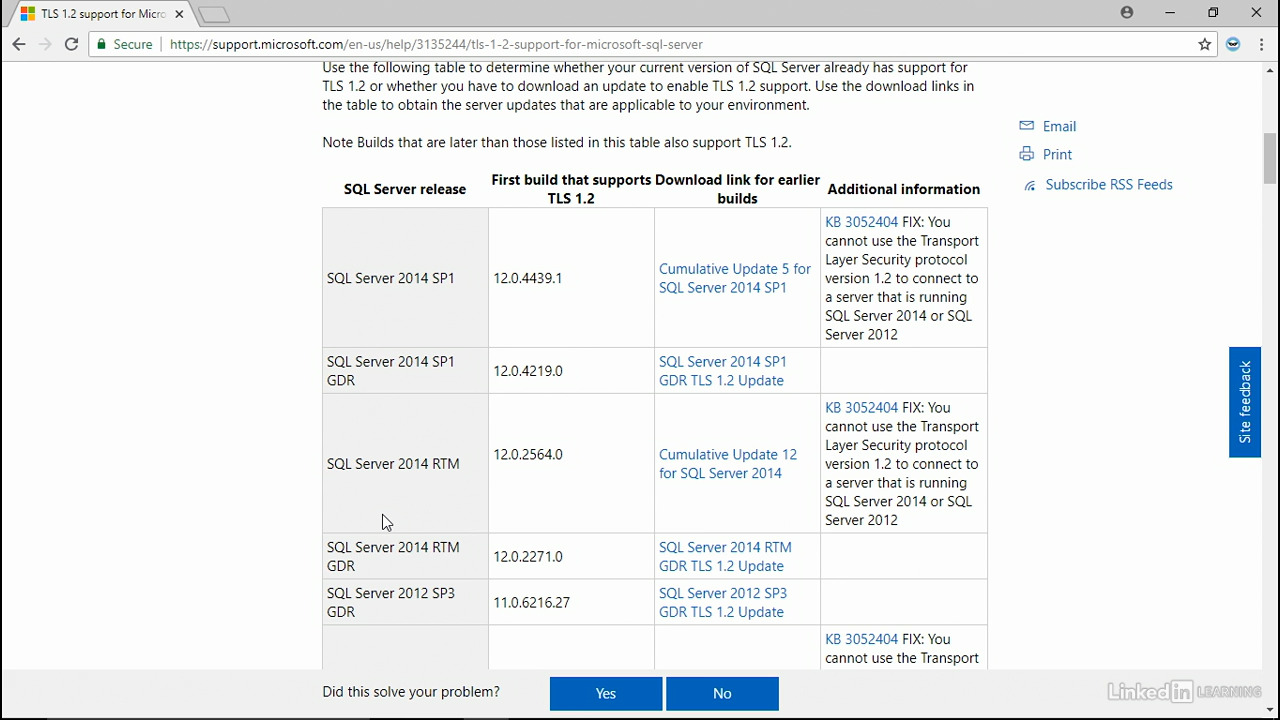Click the RSS feed icon
The image size is (1280, 720).
click(x=1029, y=185)
